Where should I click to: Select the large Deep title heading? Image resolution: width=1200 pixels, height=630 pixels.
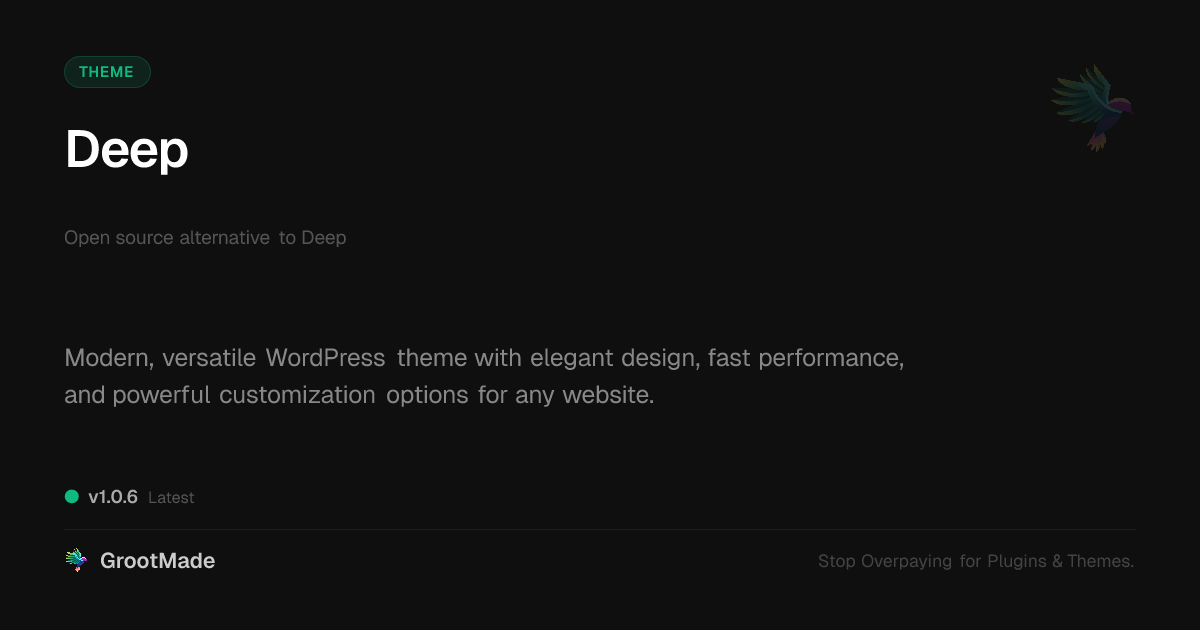tap(127, 150)
